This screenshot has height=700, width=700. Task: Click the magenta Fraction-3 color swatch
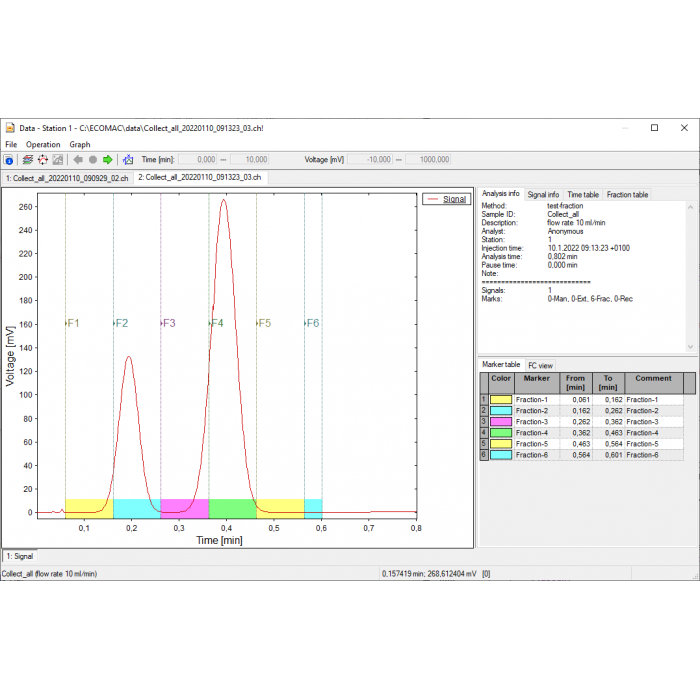[x=501, y=422]
